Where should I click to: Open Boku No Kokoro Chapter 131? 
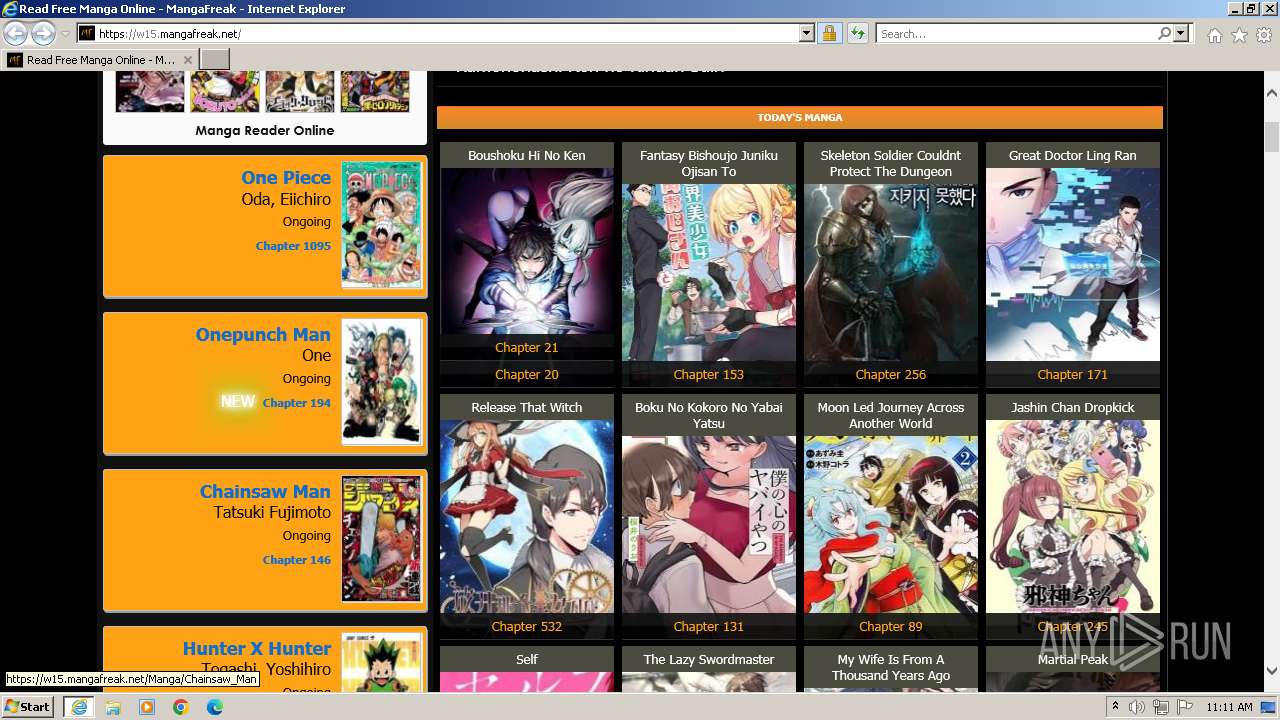point(709,627)
